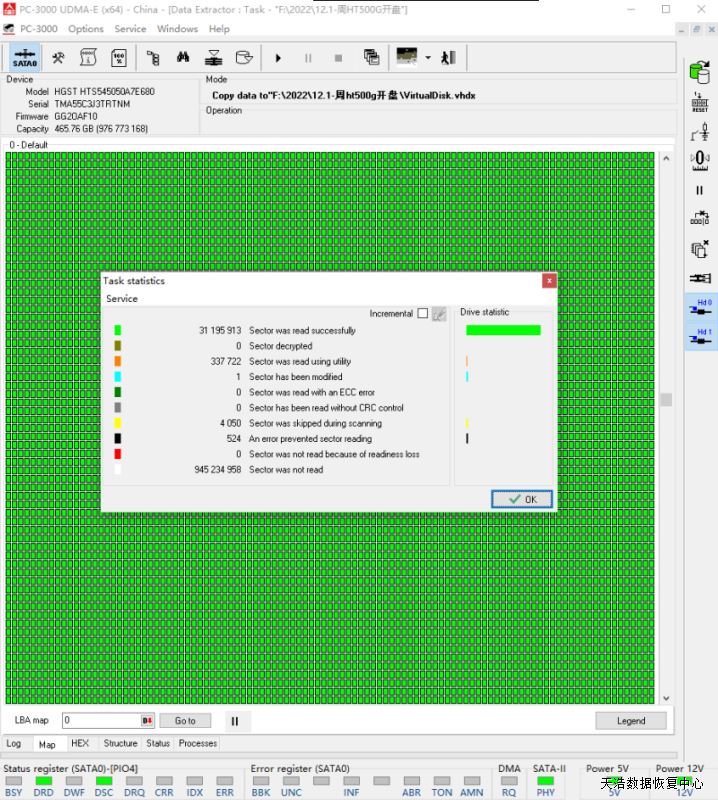Click the exit running-man icon in toolbar
The image size is (718, 800).
[x=448, y=57]
